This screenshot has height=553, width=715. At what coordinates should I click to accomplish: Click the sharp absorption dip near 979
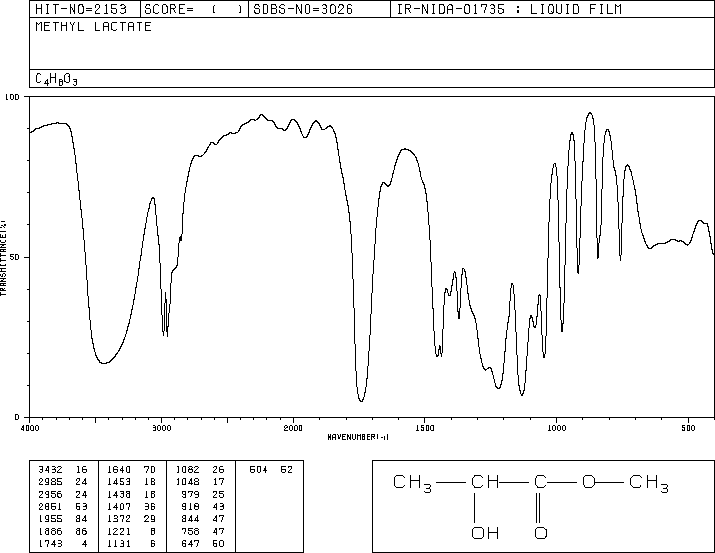click(x=562, y=330)
